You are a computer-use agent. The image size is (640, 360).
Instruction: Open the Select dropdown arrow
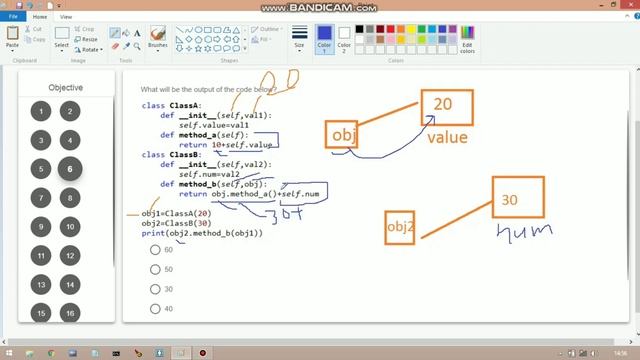tap(62, 51)
